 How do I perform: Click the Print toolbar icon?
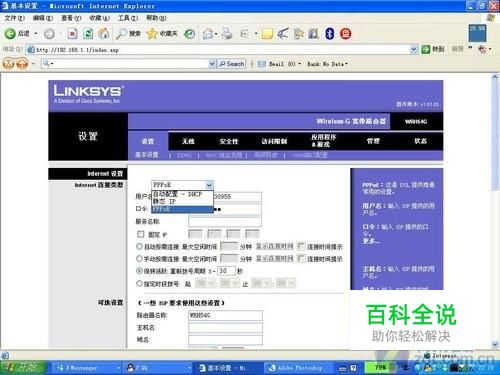pyautogui.click(x=227, y=34)
